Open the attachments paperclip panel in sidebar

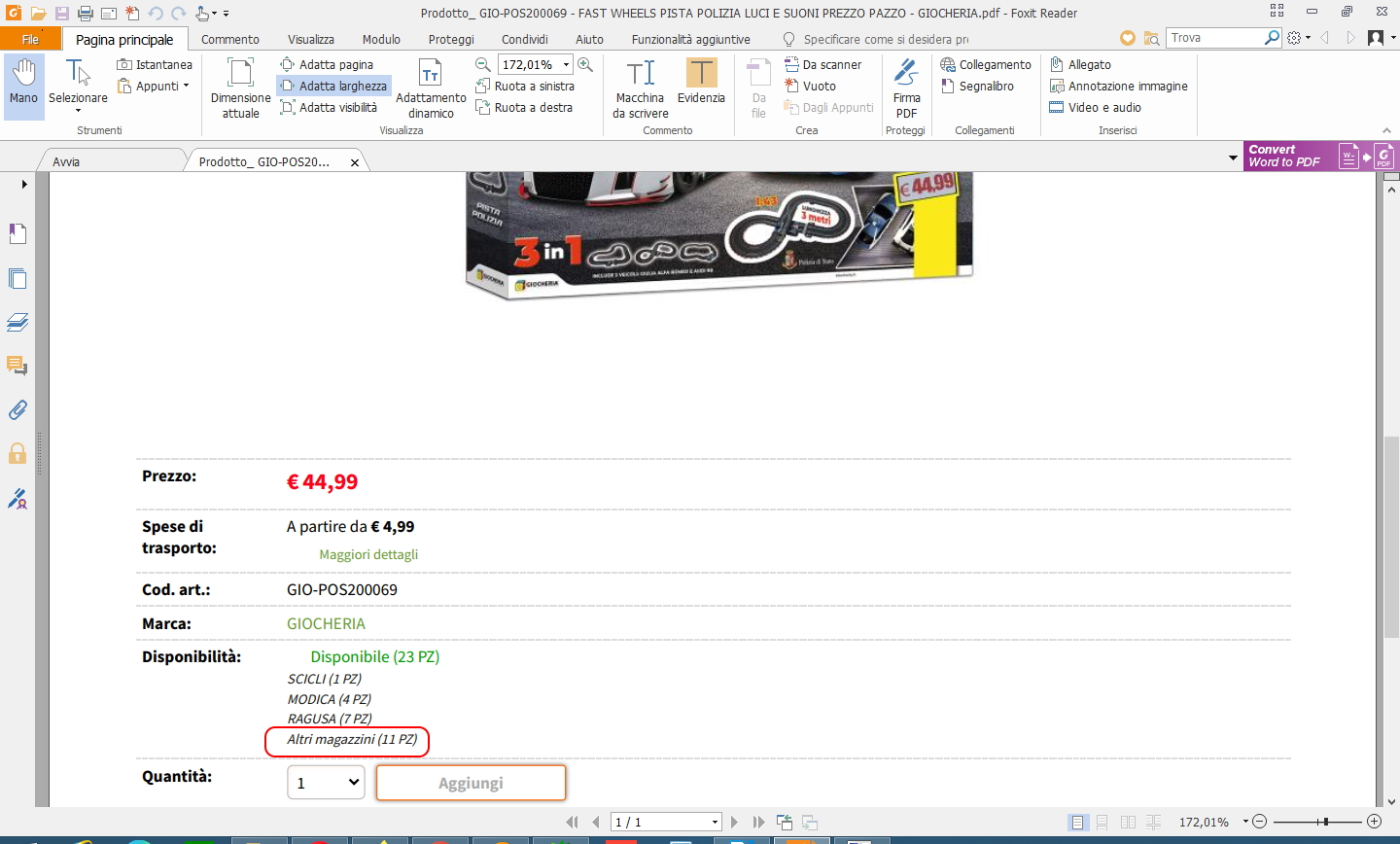pos(17,409)
